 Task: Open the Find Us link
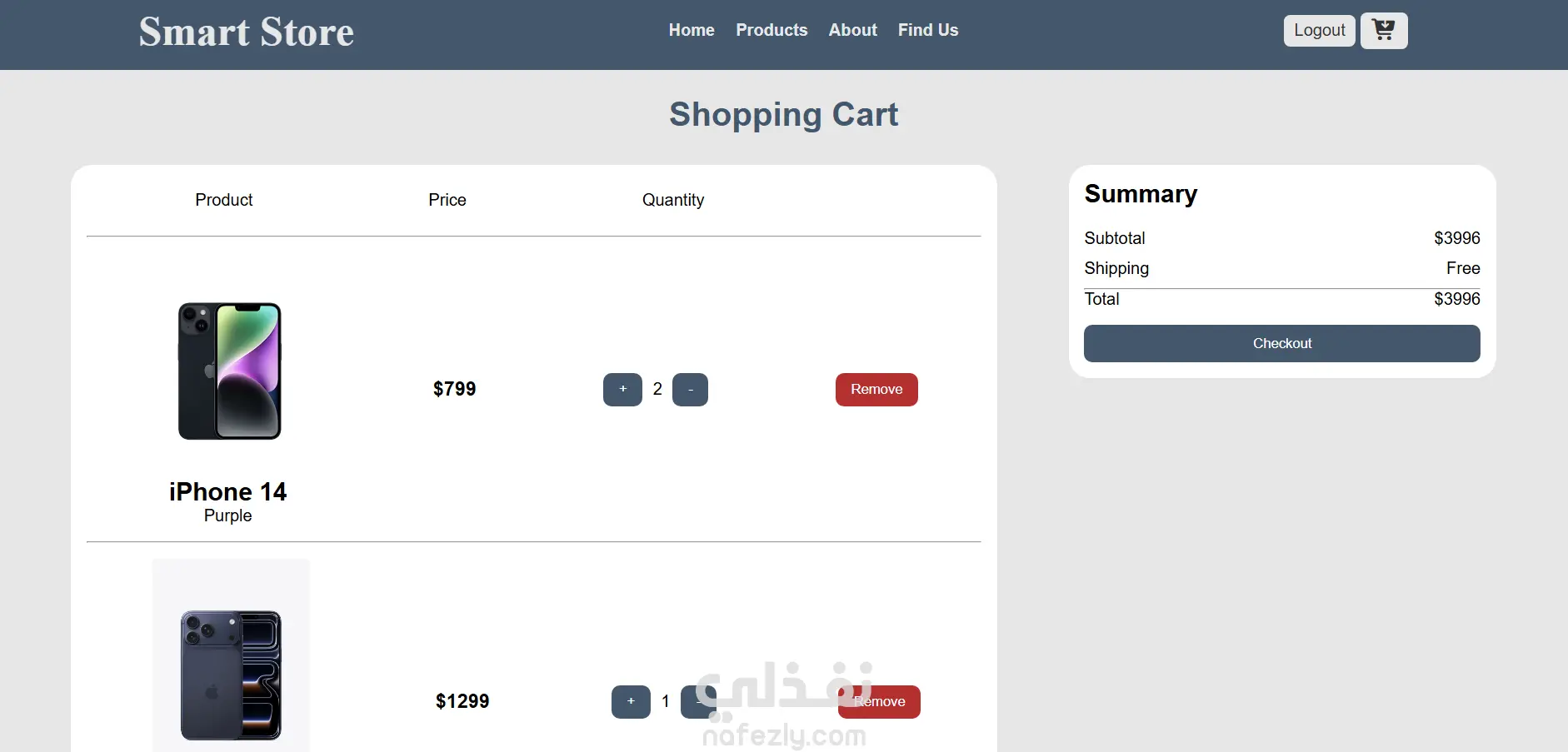point(928,30)
